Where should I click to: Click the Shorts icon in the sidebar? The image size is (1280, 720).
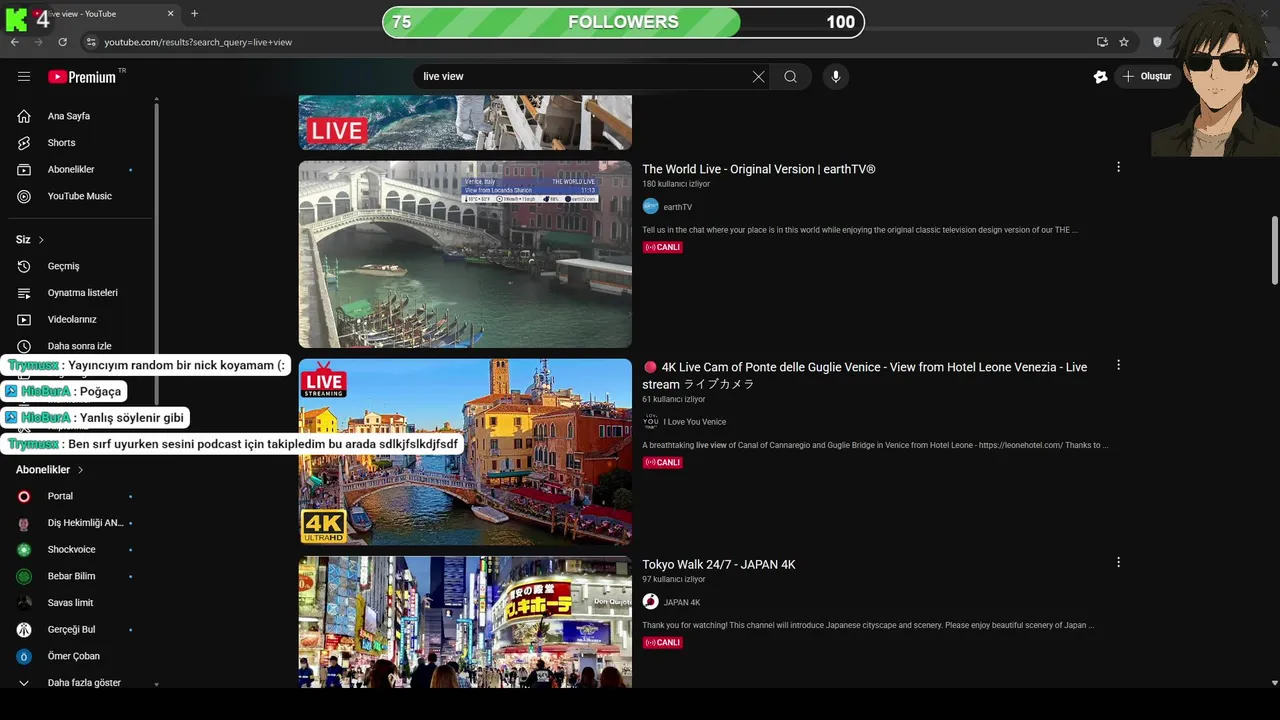pos(24,143)
